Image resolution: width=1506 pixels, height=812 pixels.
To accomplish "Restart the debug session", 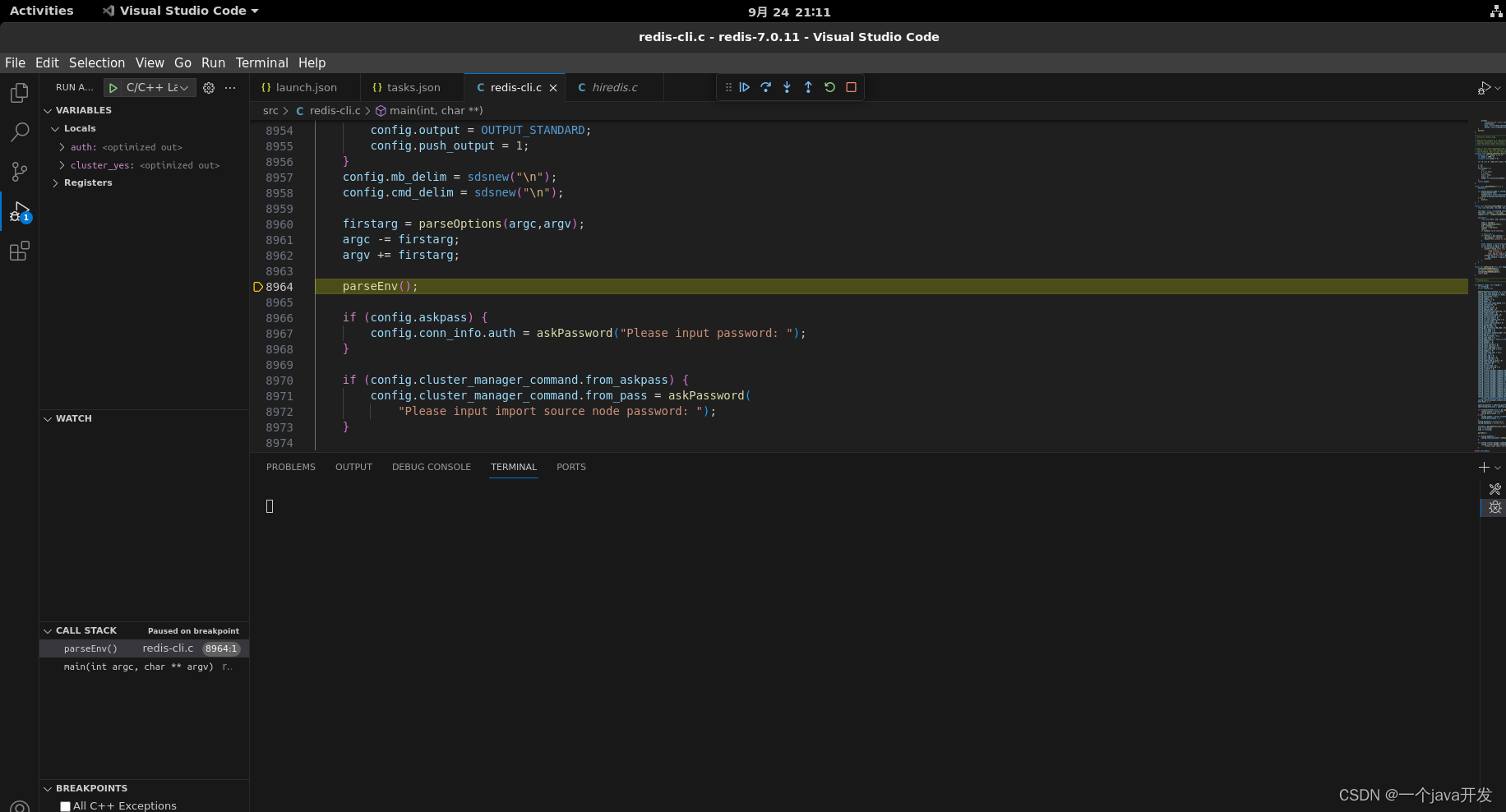I will pos(830,87).
